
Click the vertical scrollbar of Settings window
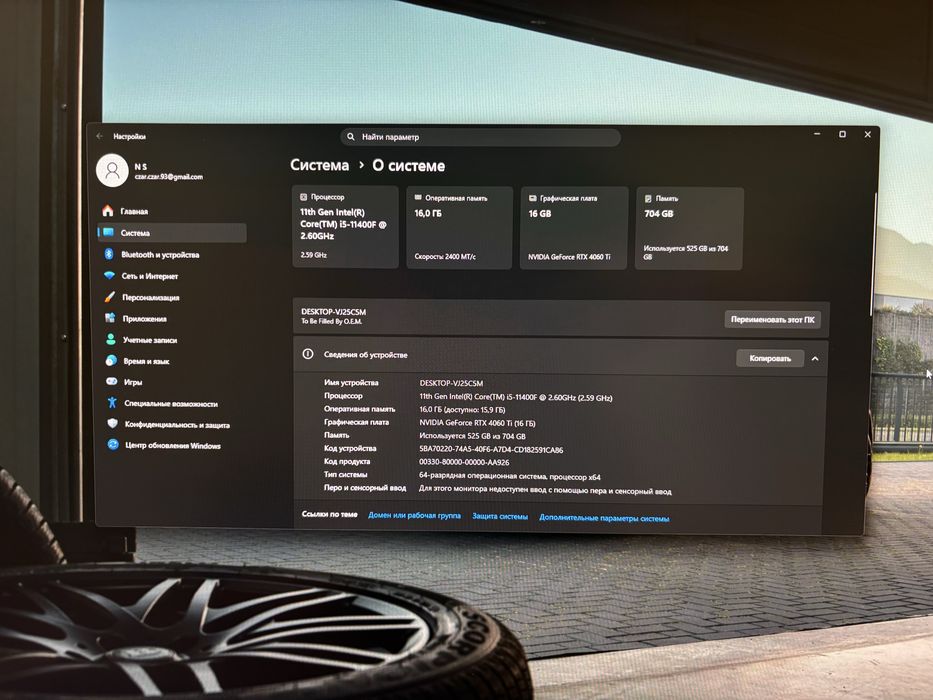pyautogui.click(x=873, y=256)
